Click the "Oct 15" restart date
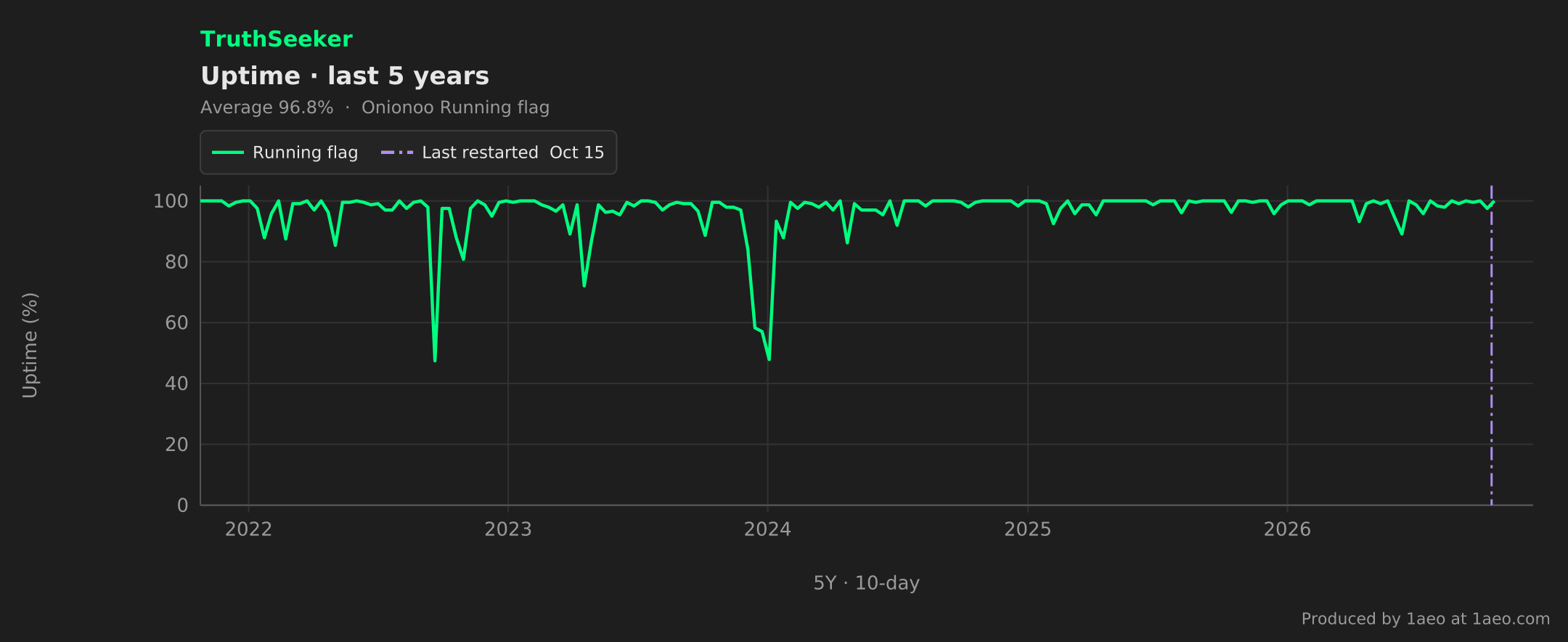The width and height of the screenshot is (1568, 642). 577,153
